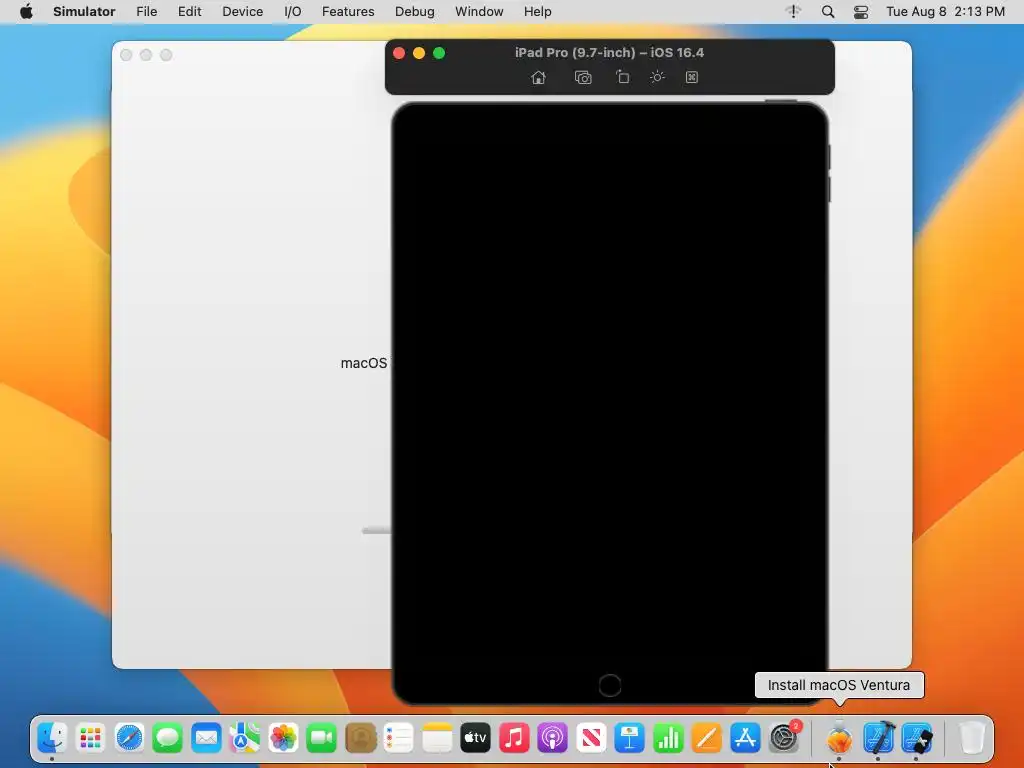Open the Simulator app menu
This screenshot has height=768, width=1024.
pyautogui.click(x=84, y=12)
